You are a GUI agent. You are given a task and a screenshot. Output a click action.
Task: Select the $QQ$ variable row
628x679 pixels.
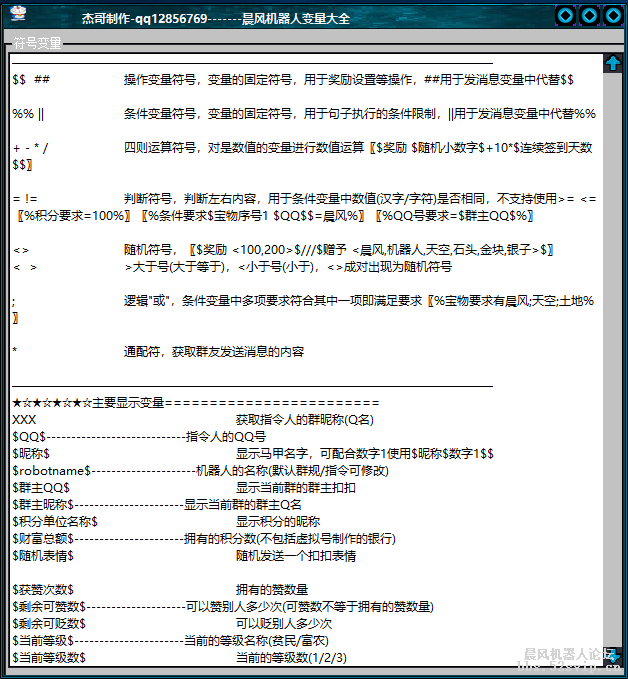[x=139, y=436]
